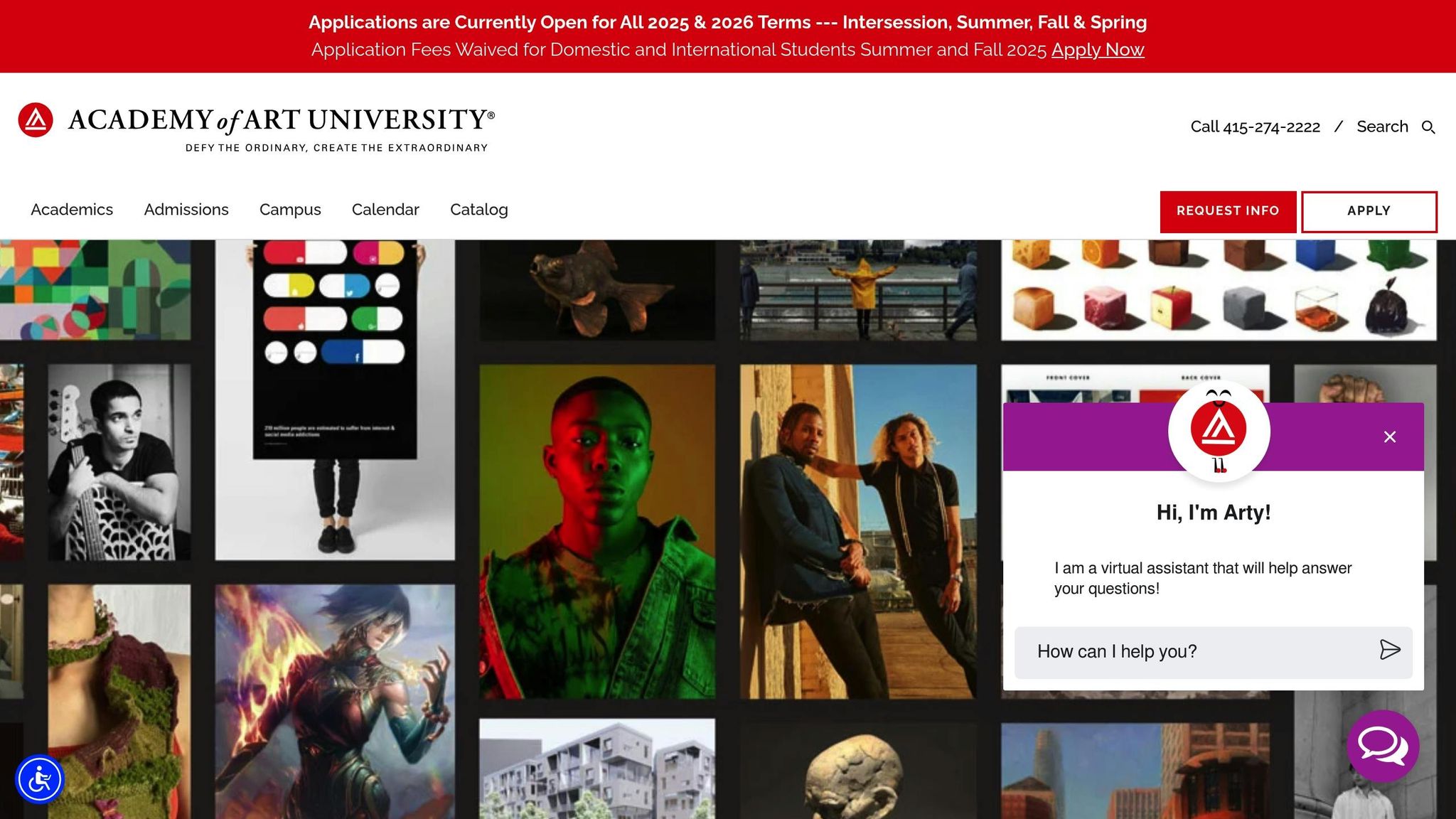Open the Academics menu
The height and width of the screenshot is (819, 1456).
click(72, 210)
